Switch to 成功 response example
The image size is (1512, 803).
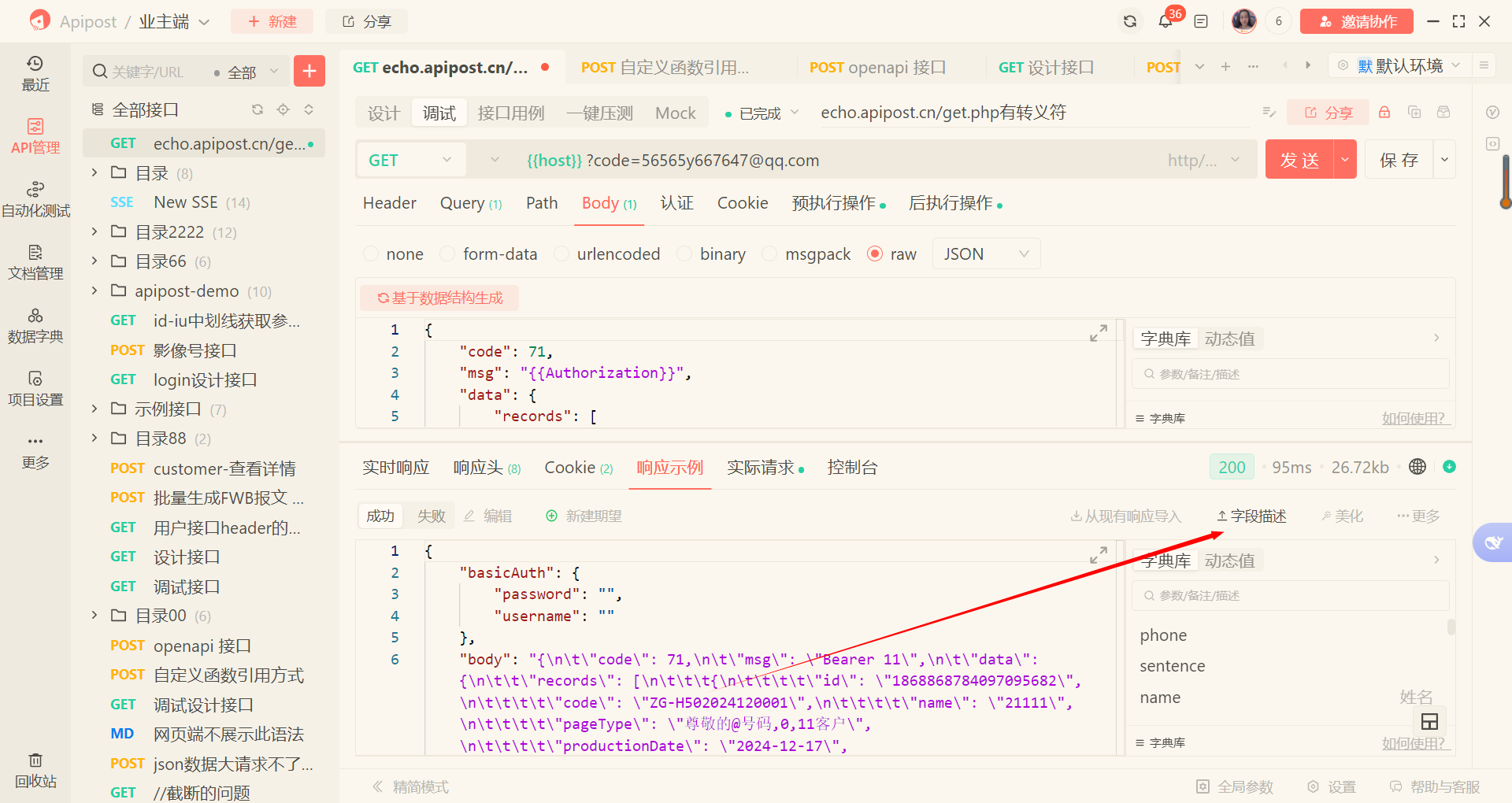380,516
